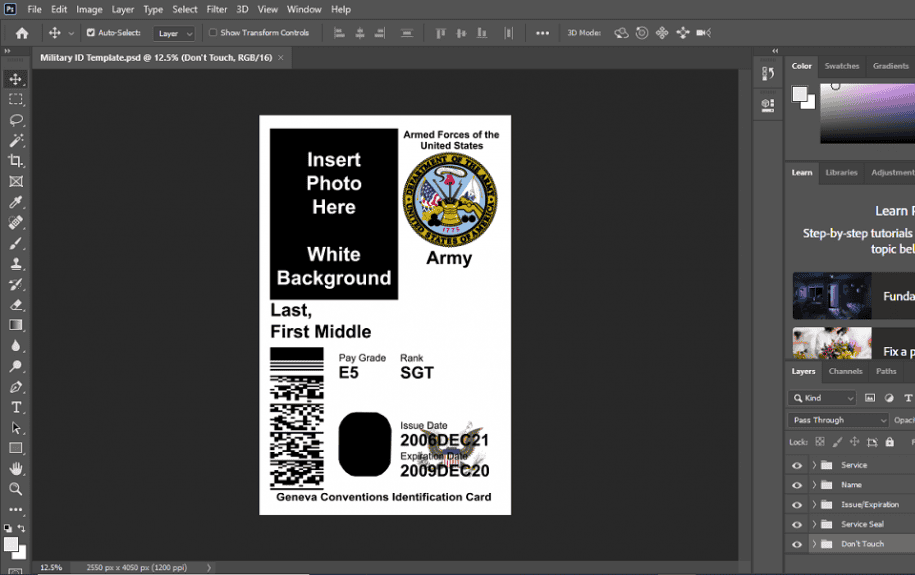Viewport: 915px width, 575px height.
Task: Expand the Issue/Expiration layer group
Action: click(814, 505)
